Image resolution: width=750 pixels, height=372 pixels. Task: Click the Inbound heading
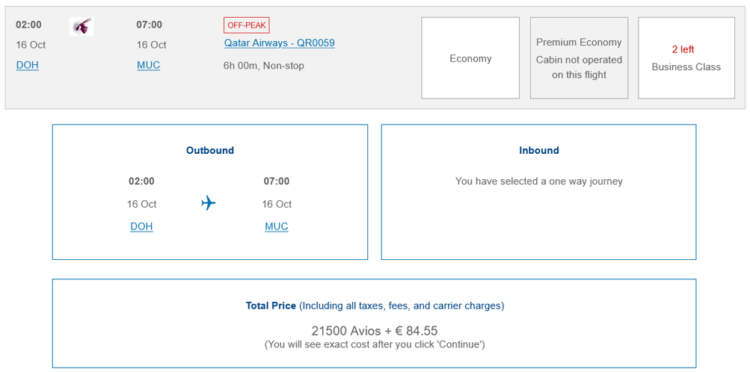539,150
